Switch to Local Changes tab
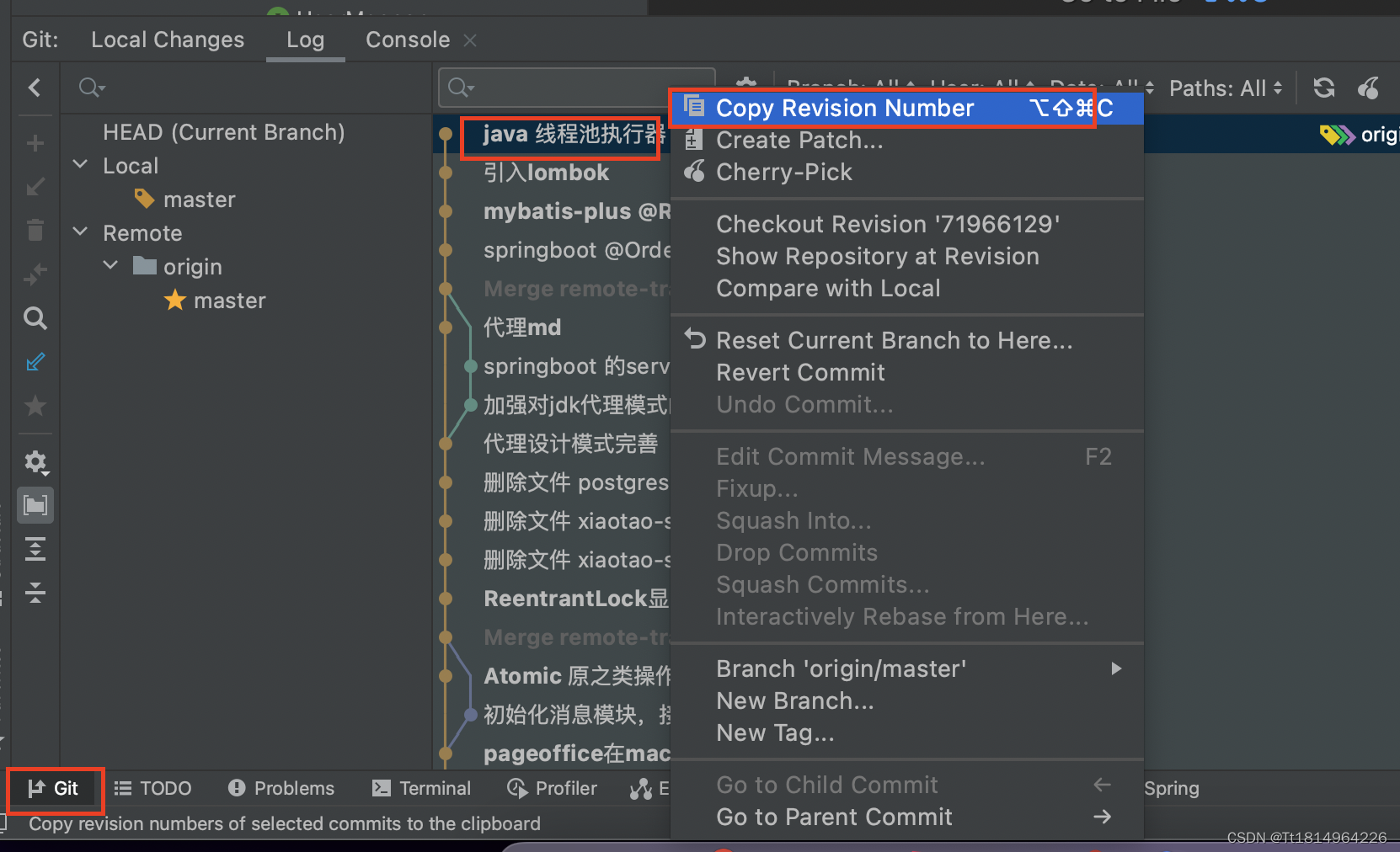 pyautogui.click(x=168, y=40)
